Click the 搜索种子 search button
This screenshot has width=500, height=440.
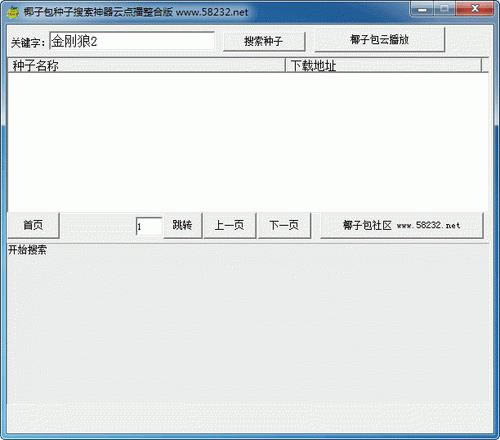tap(264, 41)
